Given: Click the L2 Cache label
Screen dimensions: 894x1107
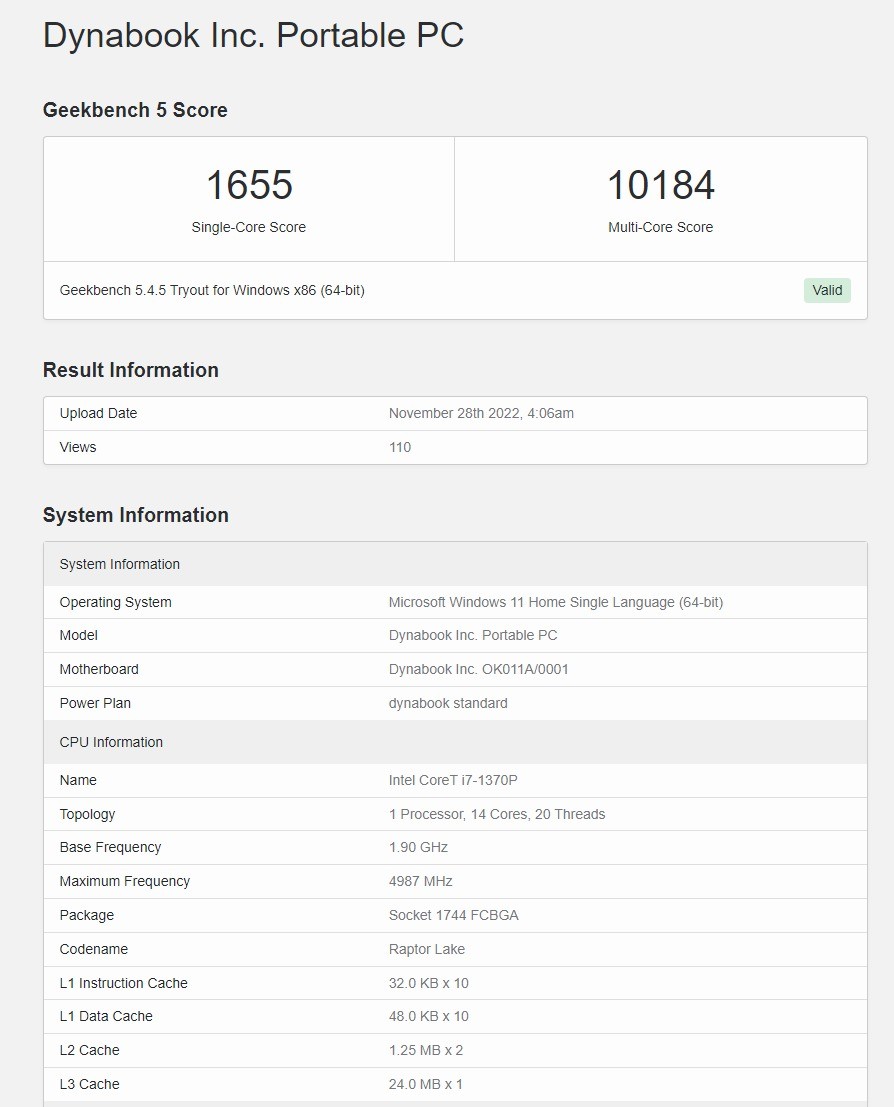Looking at the screenshot, I should tap(89, 1050).
